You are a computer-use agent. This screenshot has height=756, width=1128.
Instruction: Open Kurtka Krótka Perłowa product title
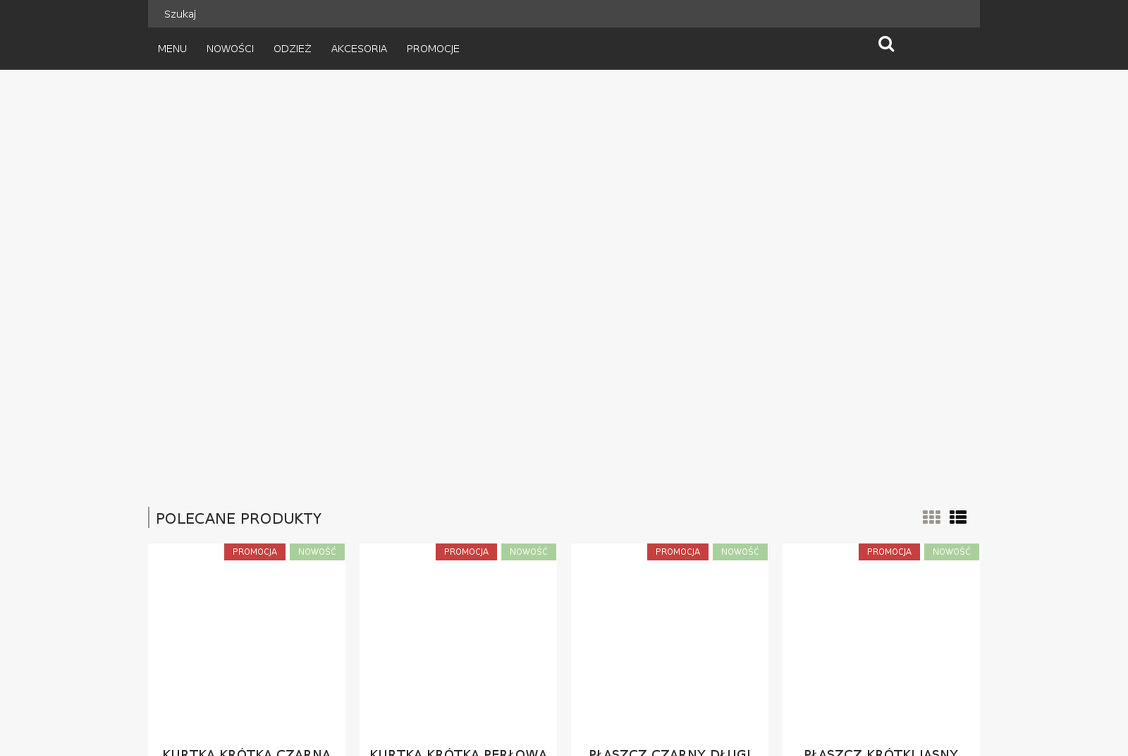click(458, 752)
